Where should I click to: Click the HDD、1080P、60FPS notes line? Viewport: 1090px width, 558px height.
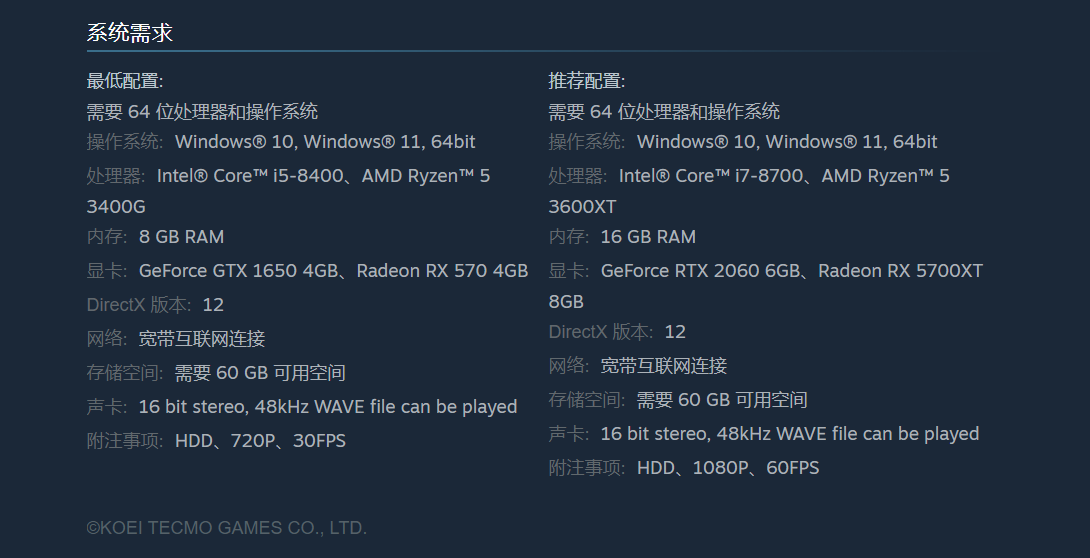tap(728, 468)
